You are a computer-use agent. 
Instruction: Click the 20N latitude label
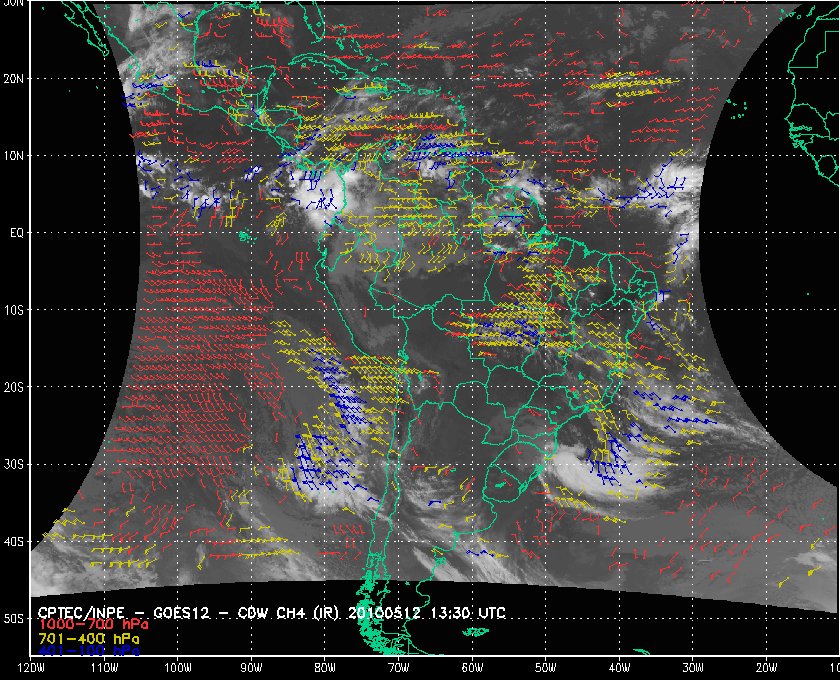click(13, 79)
